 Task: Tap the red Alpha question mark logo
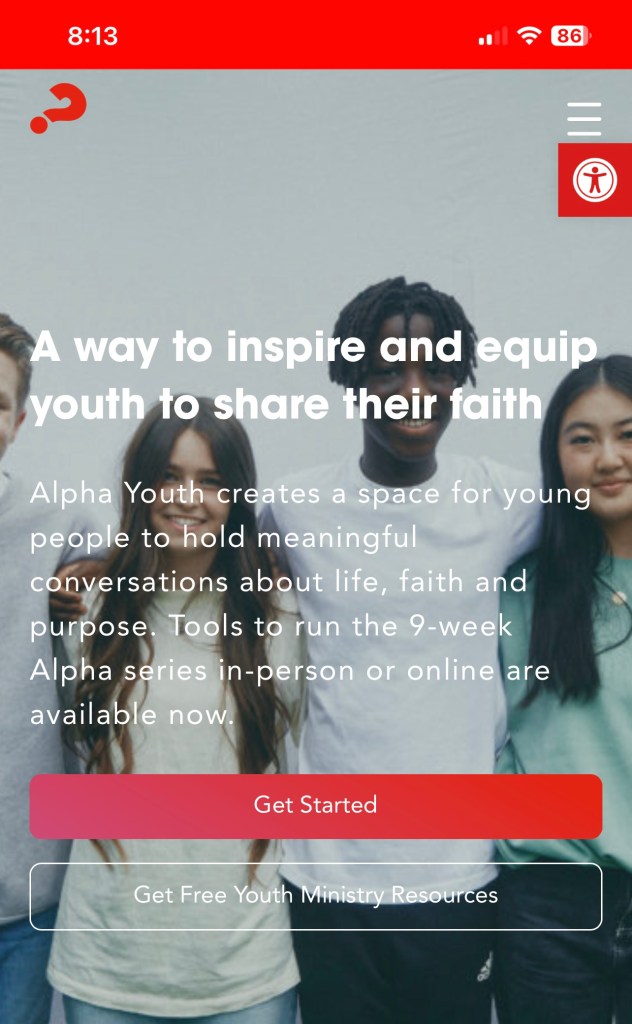(58, 108)
